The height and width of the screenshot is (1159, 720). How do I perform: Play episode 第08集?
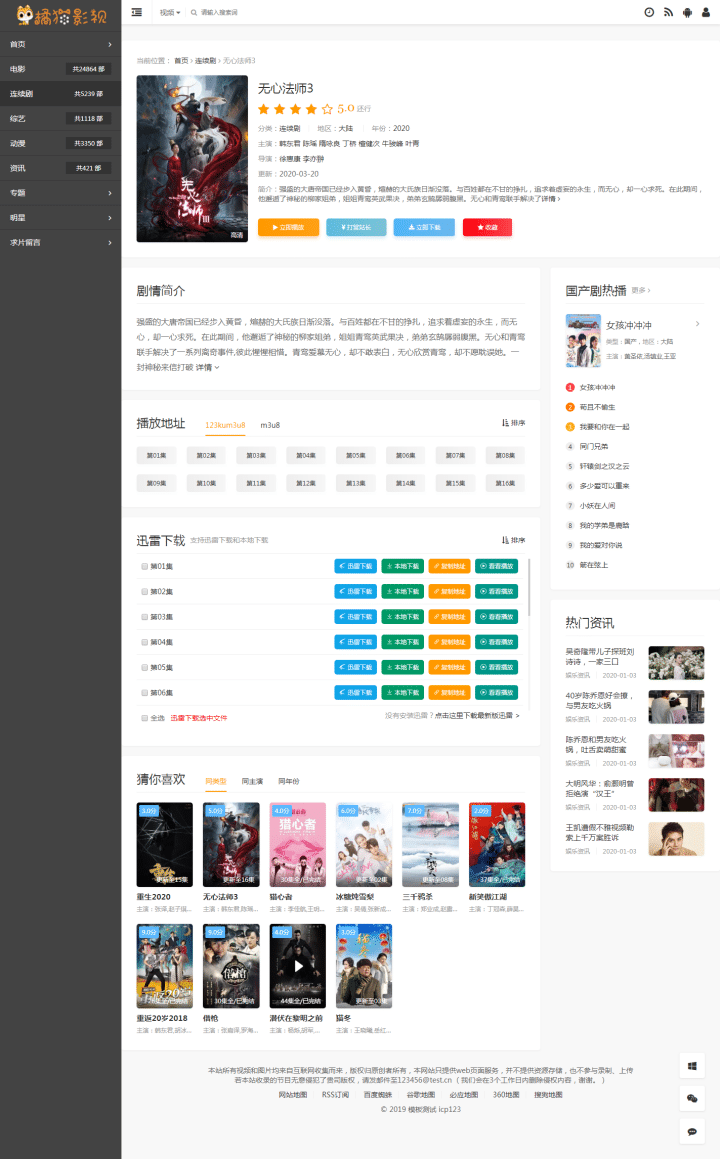505,455
